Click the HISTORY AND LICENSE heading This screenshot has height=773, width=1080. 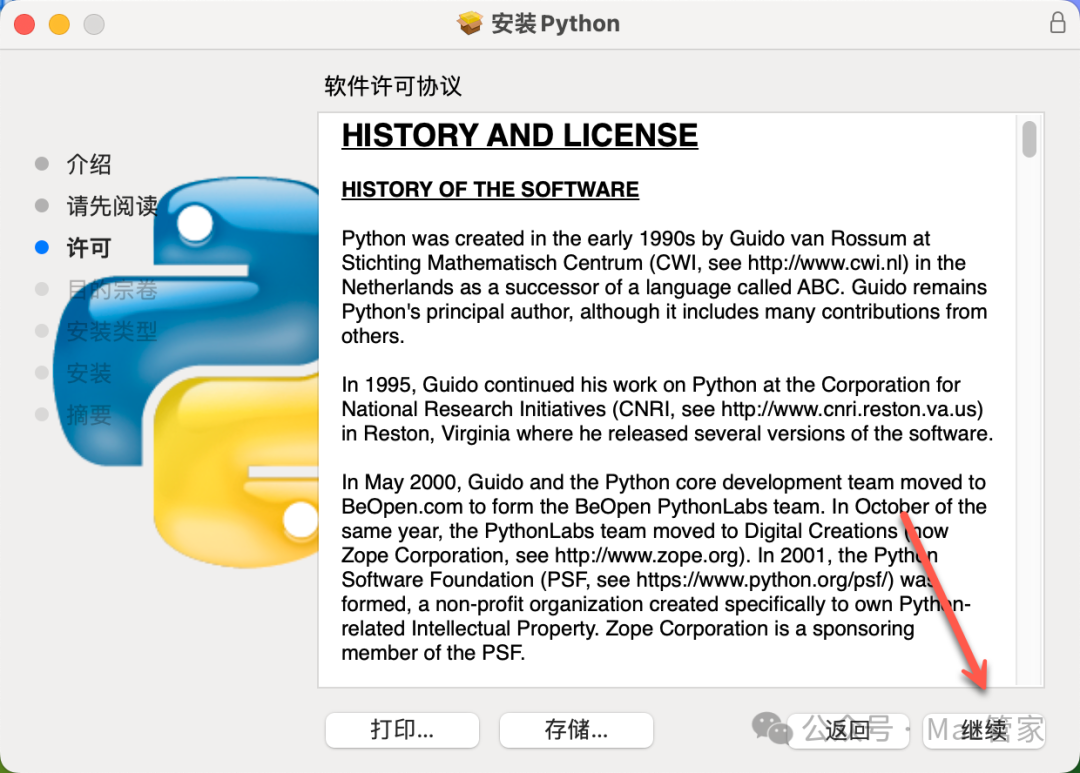(519, 135)
